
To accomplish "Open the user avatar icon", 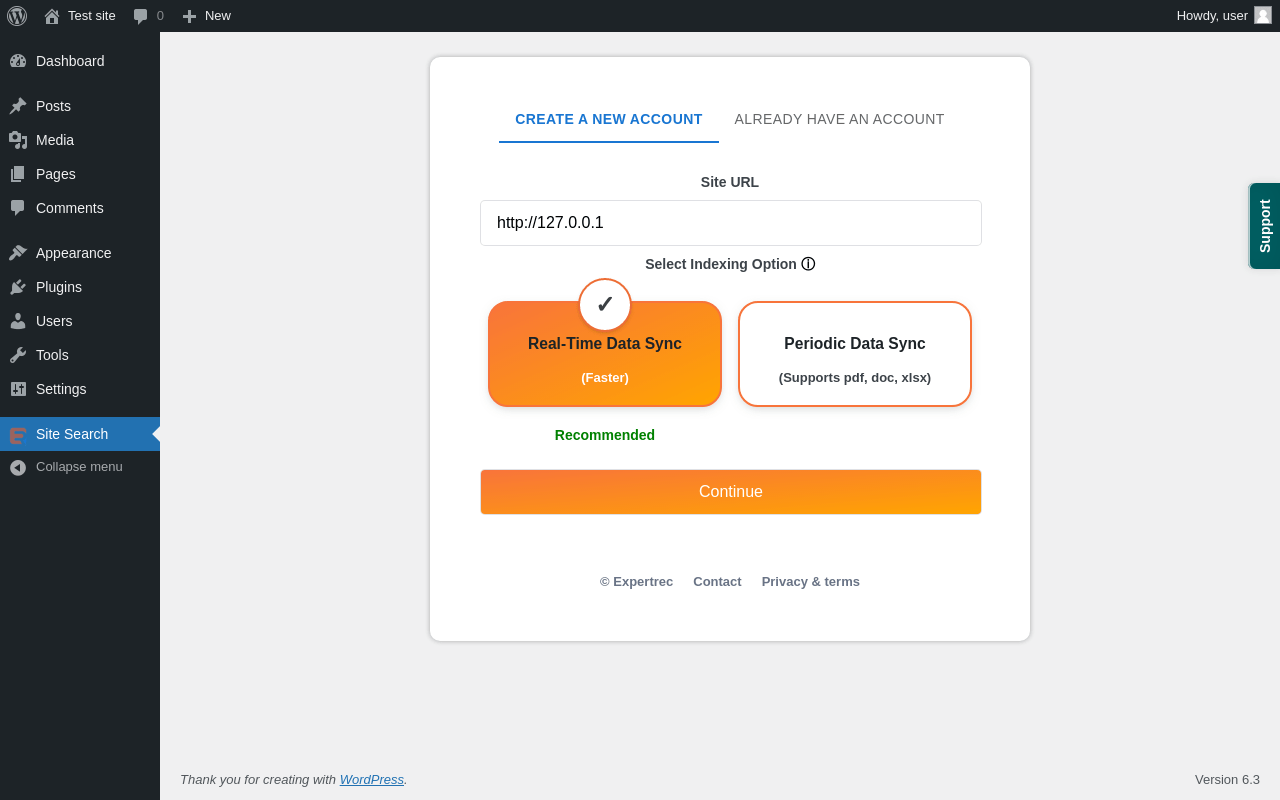I will (x=1263, y=15).
